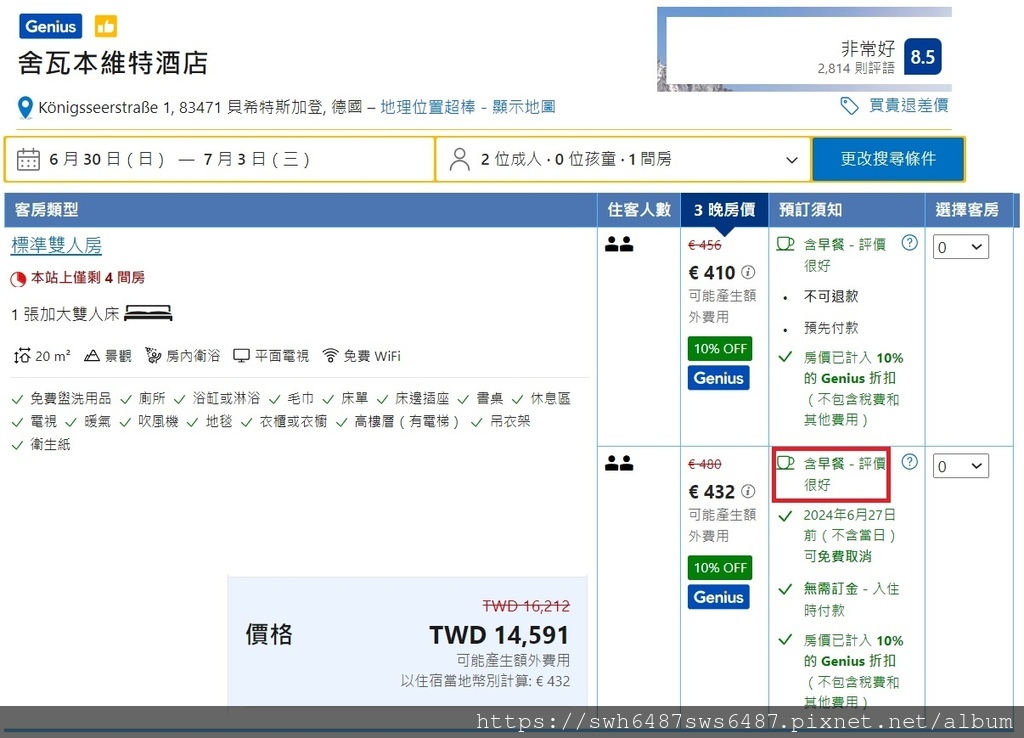1024x738 pixels.
Task: Click the 本站上僅剩 4 間房 notice
Action: click(x=88, y=278)
